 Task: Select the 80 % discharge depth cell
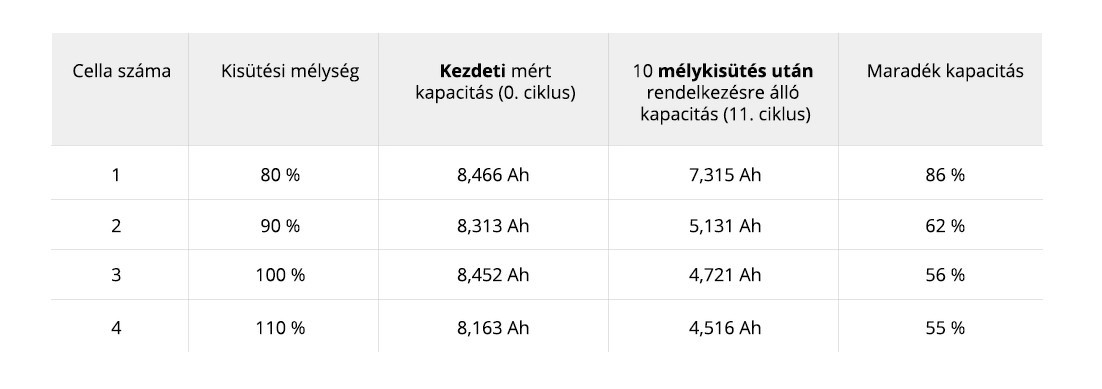(x=280, y=175)
